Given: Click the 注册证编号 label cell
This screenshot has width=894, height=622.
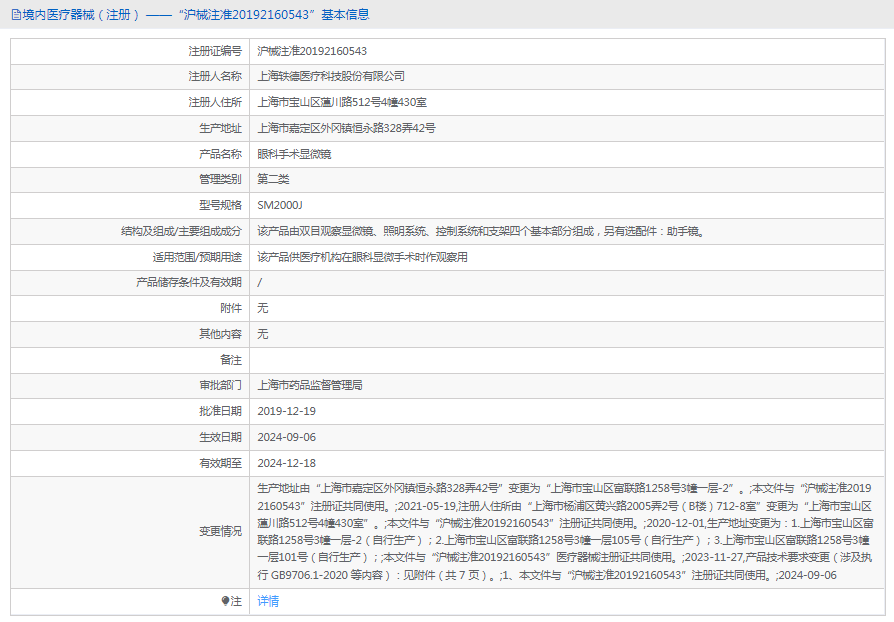Looking at the screenshot, I should pyautogui.click(x=130, y=51).
